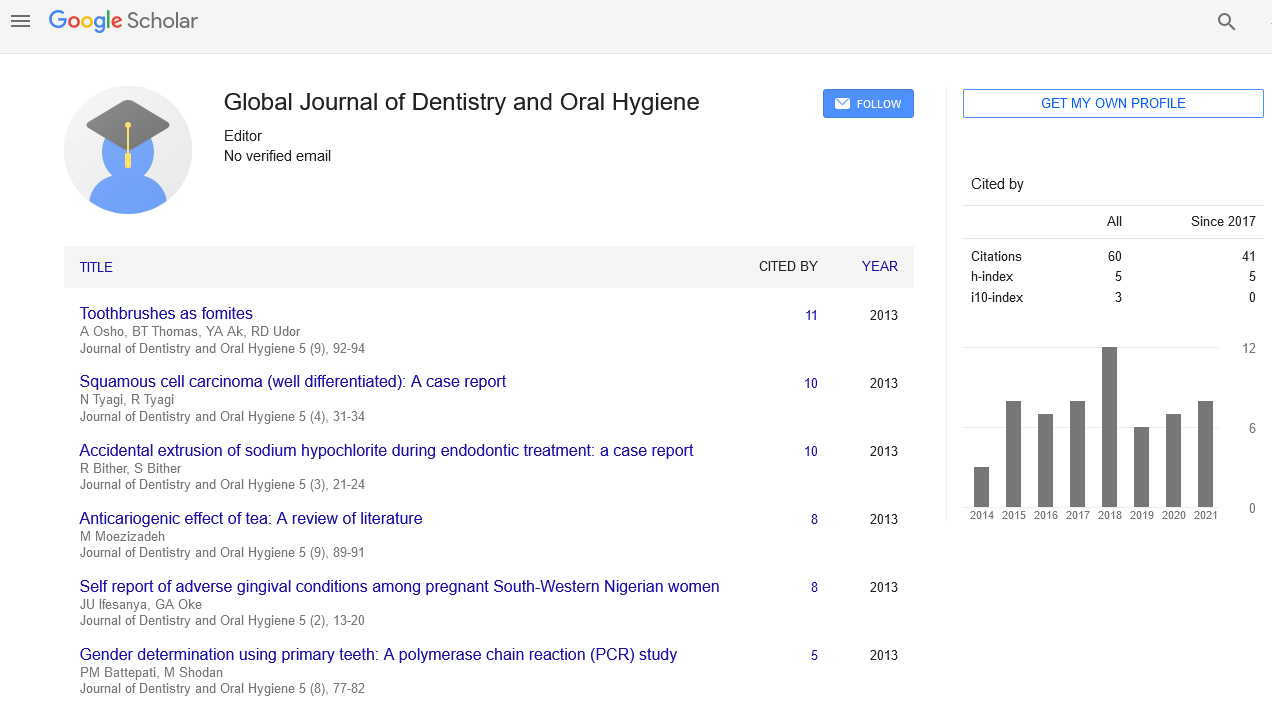
Task: Open Self report of adverse gingival conditions
Action: click(x=399, y=586)
